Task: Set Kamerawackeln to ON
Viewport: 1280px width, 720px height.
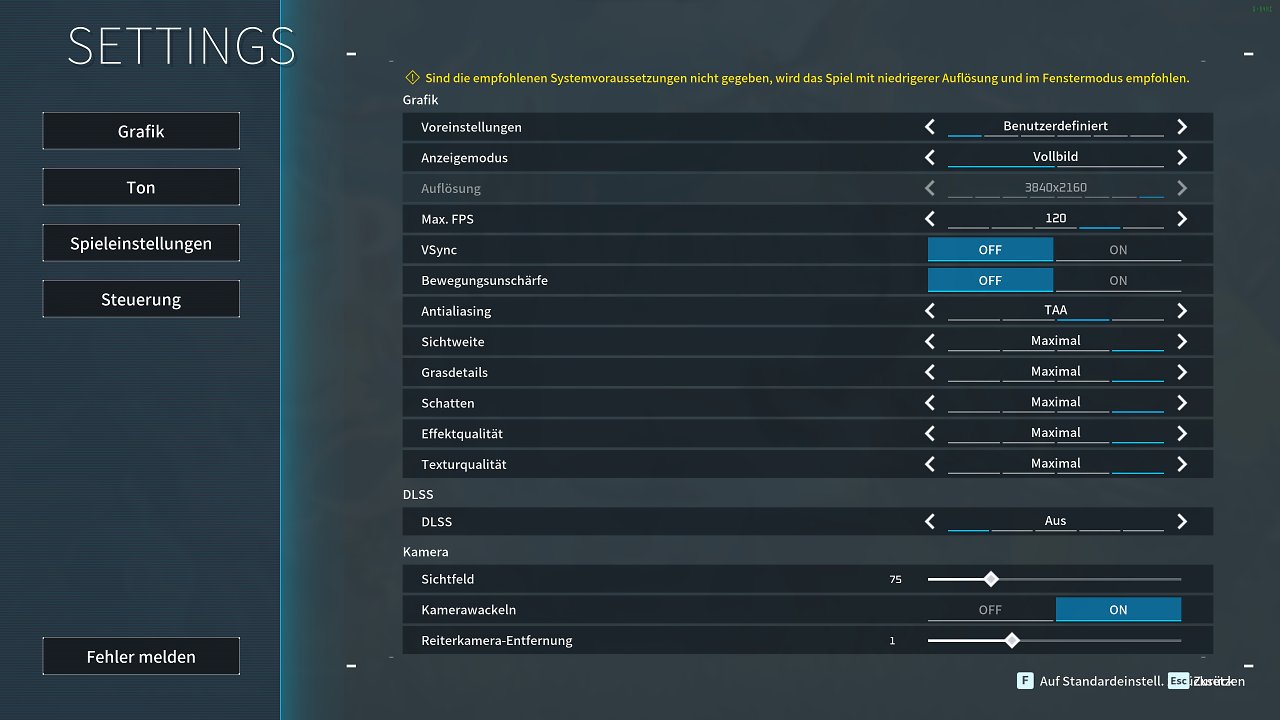Action: point(1118,610)
